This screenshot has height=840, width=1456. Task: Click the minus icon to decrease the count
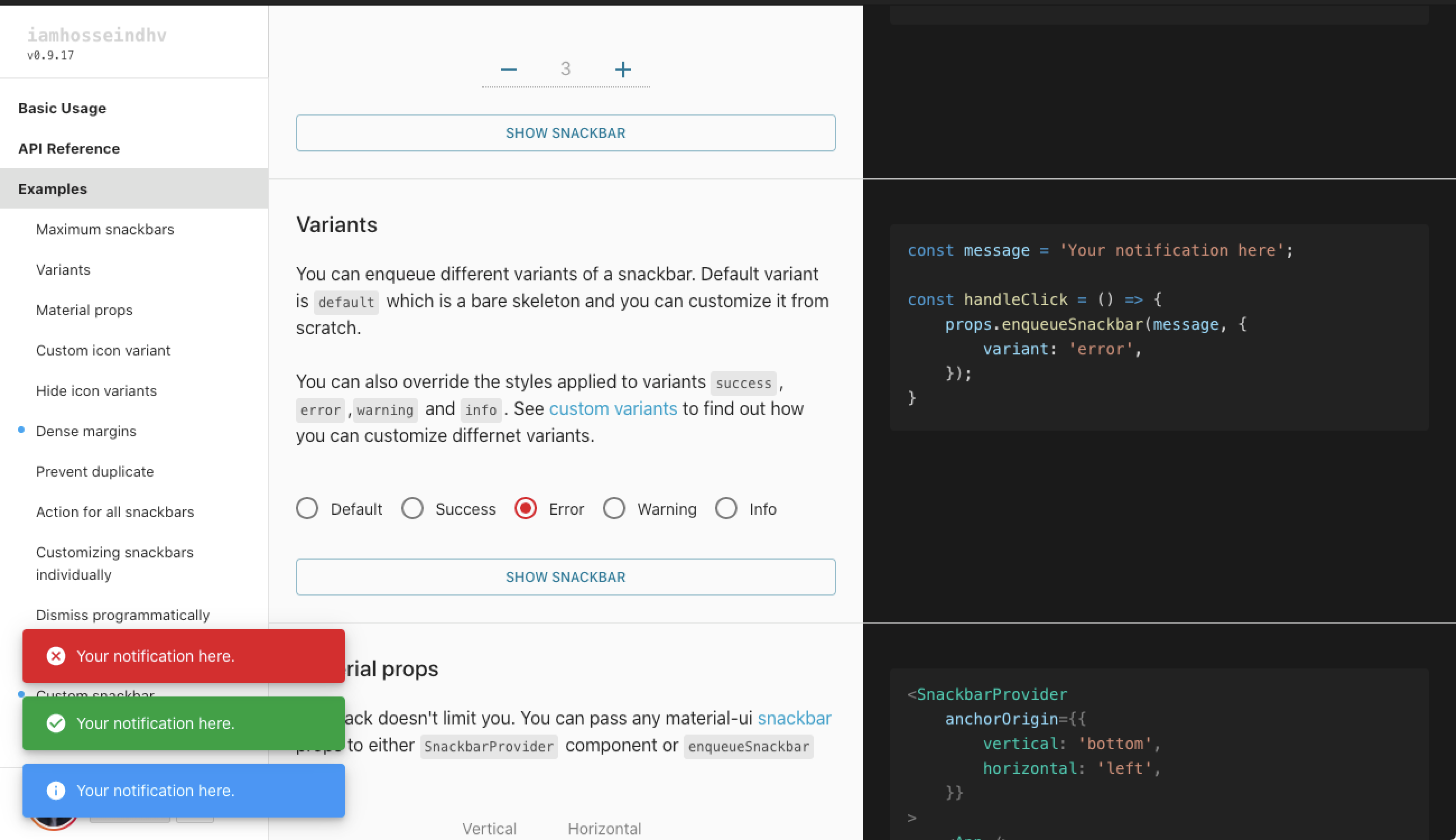508,70
